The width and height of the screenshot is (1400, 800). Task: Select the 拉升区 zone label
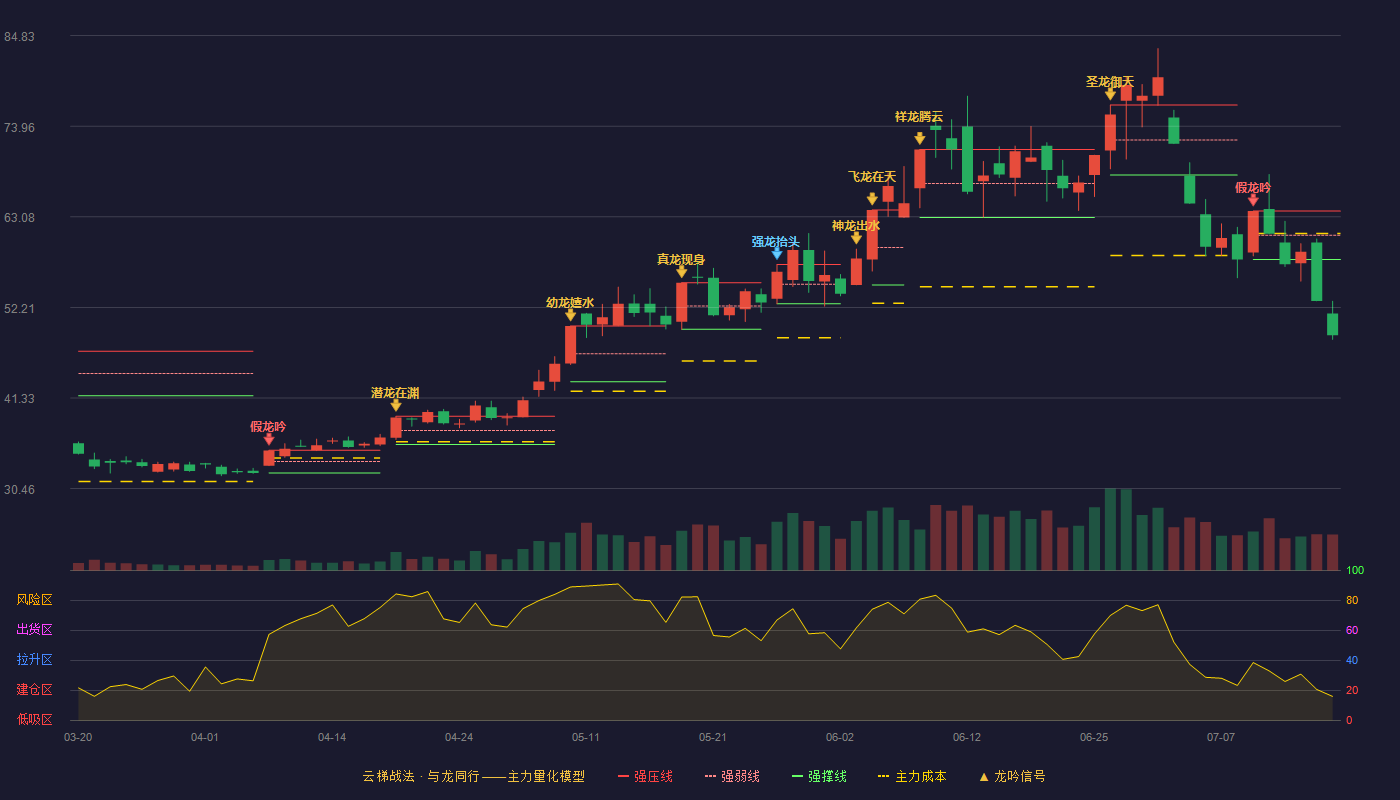[x=35, y=660]
